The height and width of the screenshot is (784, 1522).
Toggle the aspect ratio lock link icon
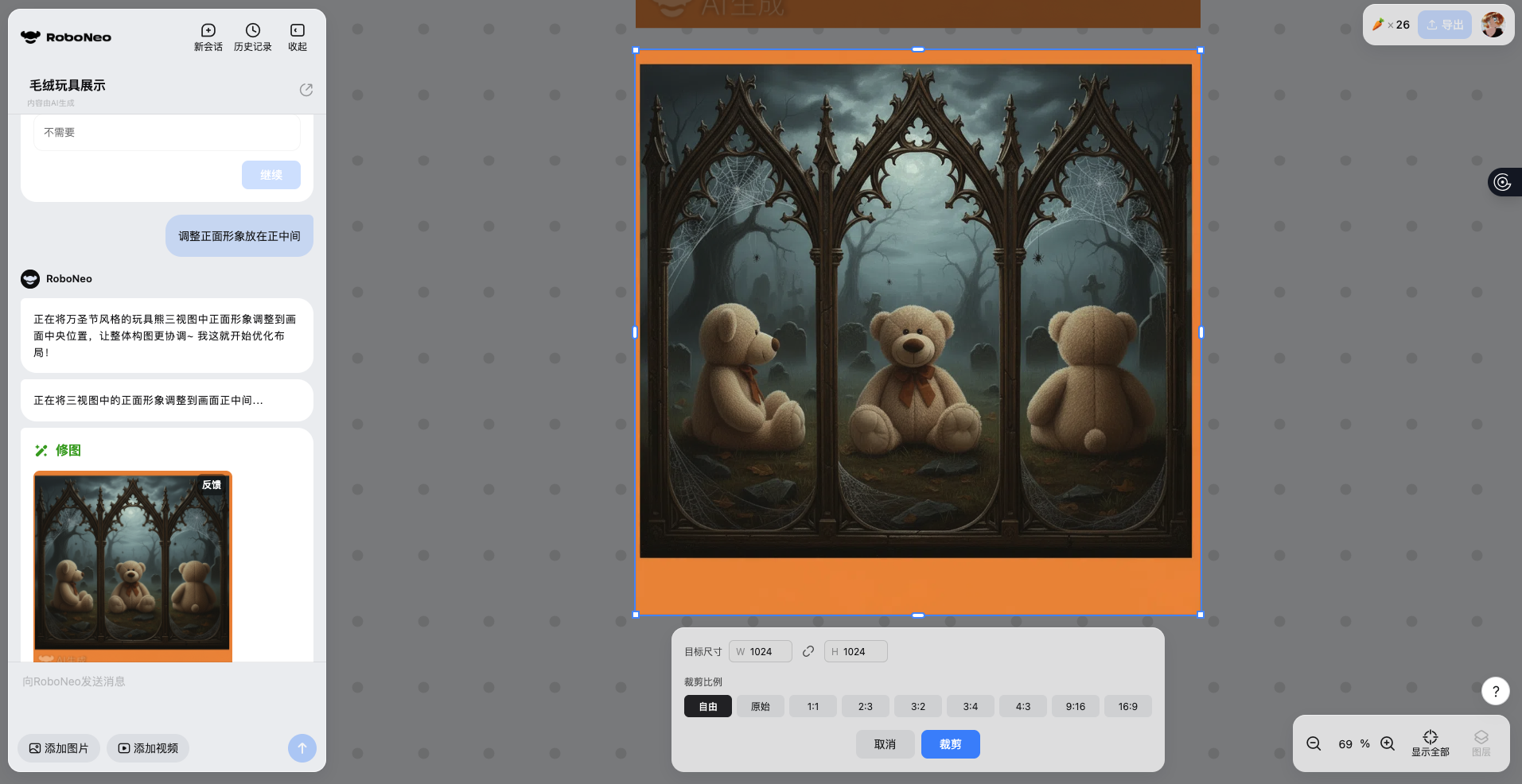(808, 651)
